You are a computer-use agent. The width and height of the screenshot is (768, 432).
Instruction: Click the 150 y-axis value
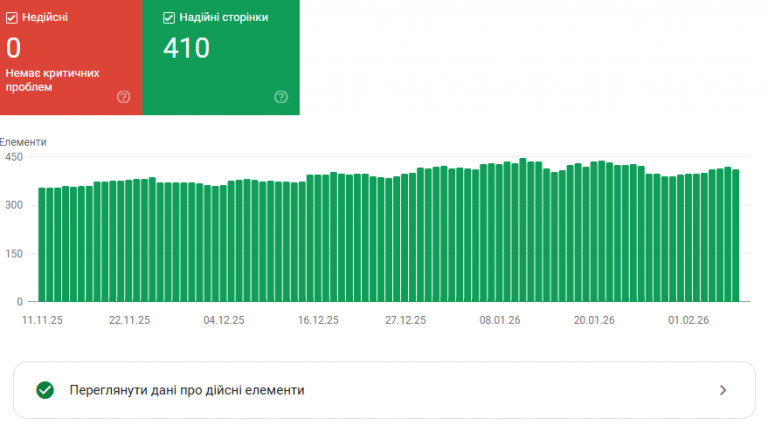(14, 254)
